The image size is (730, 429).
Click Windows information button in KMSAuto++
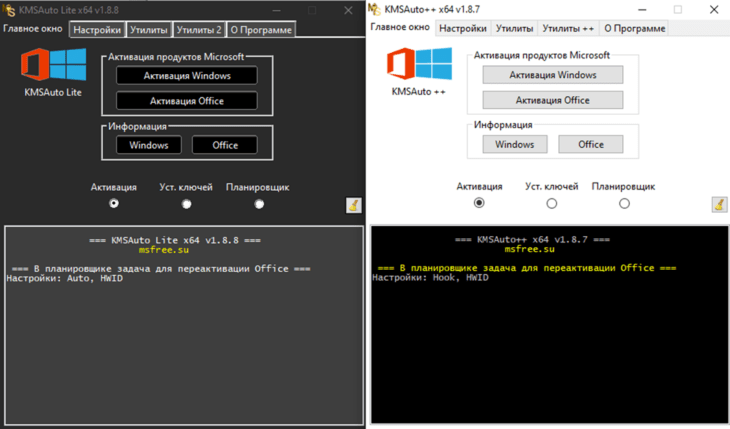pos(514,144)
